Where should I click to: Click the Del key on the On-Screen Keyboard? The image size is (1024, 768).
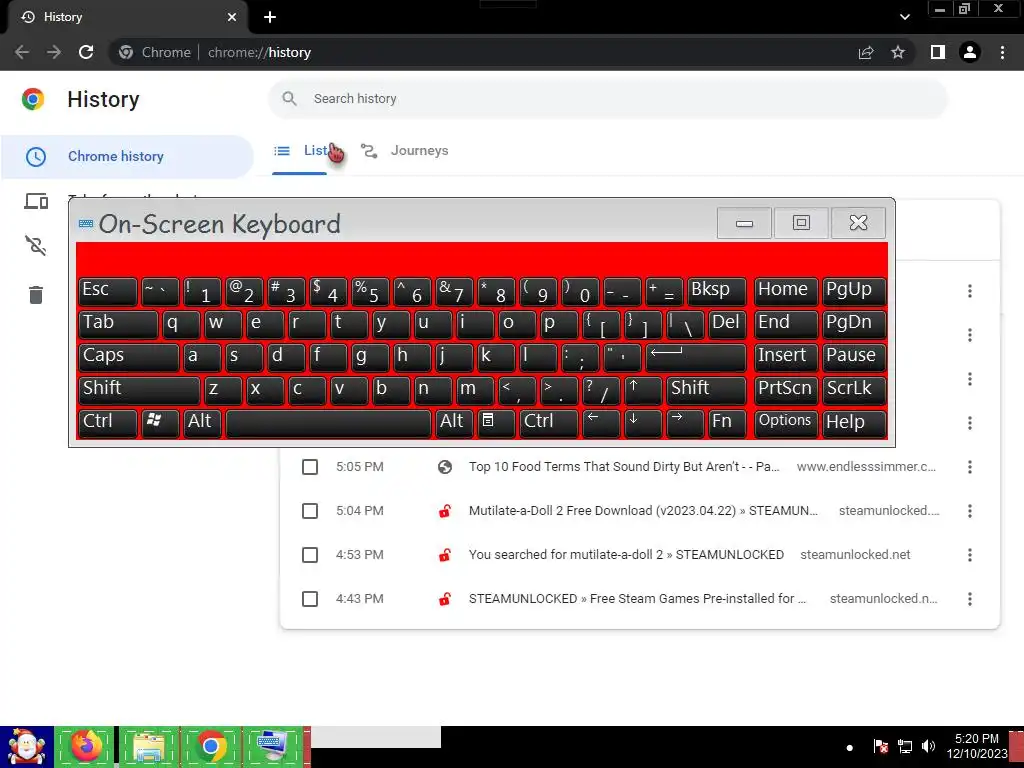coord(728,324)
